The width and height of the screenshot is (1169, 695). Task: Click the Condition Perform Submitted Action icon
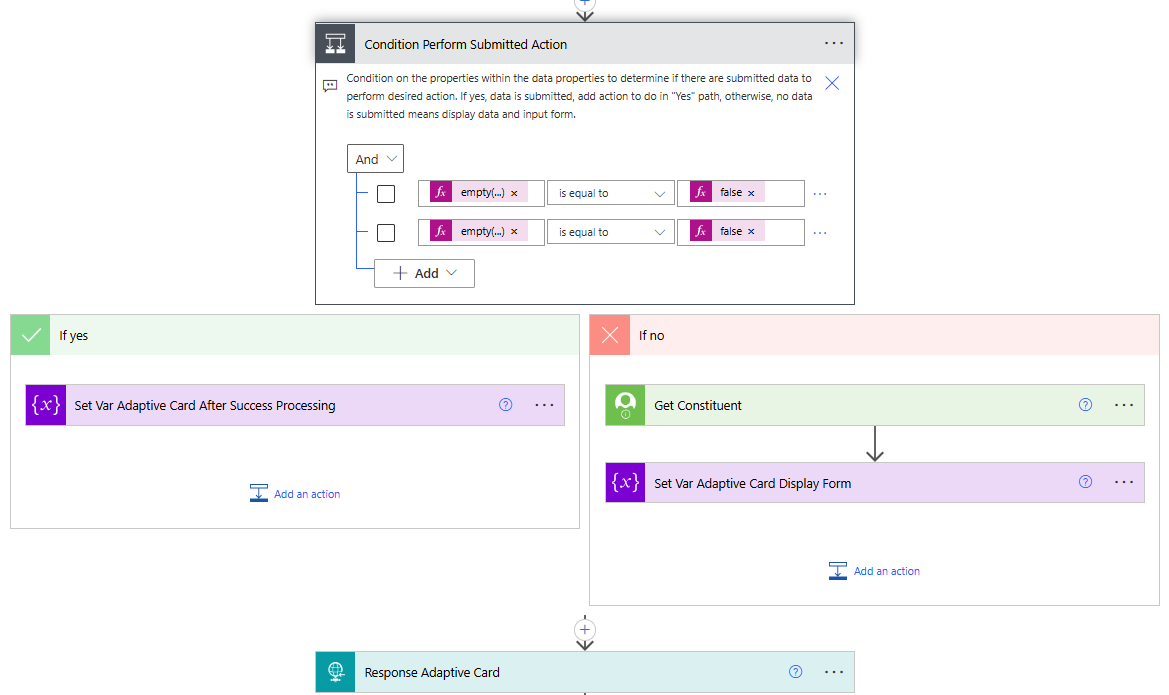tap(335, 43)
